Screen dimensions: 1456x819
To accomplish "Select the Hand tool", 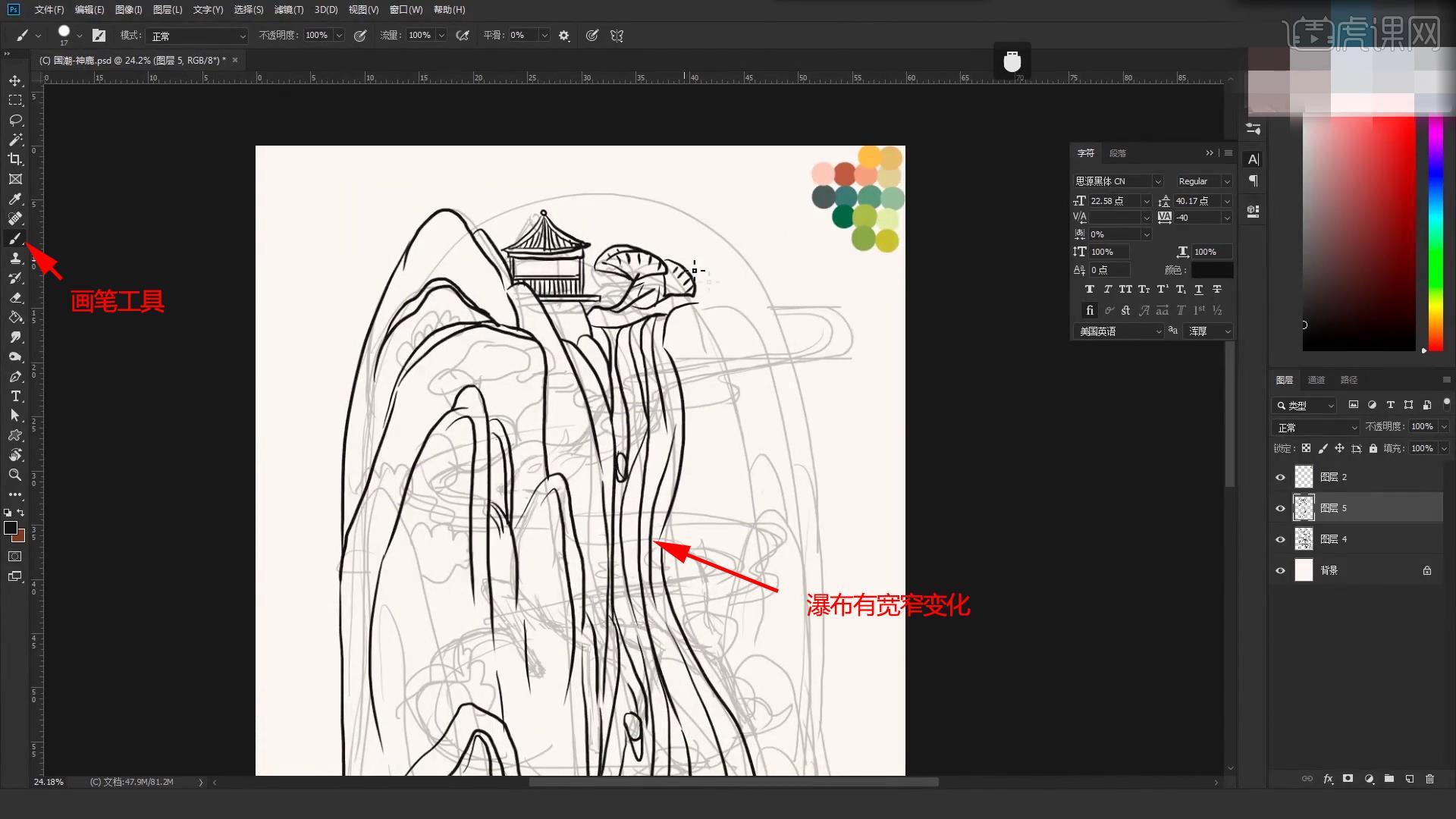I will click(15, 455).
